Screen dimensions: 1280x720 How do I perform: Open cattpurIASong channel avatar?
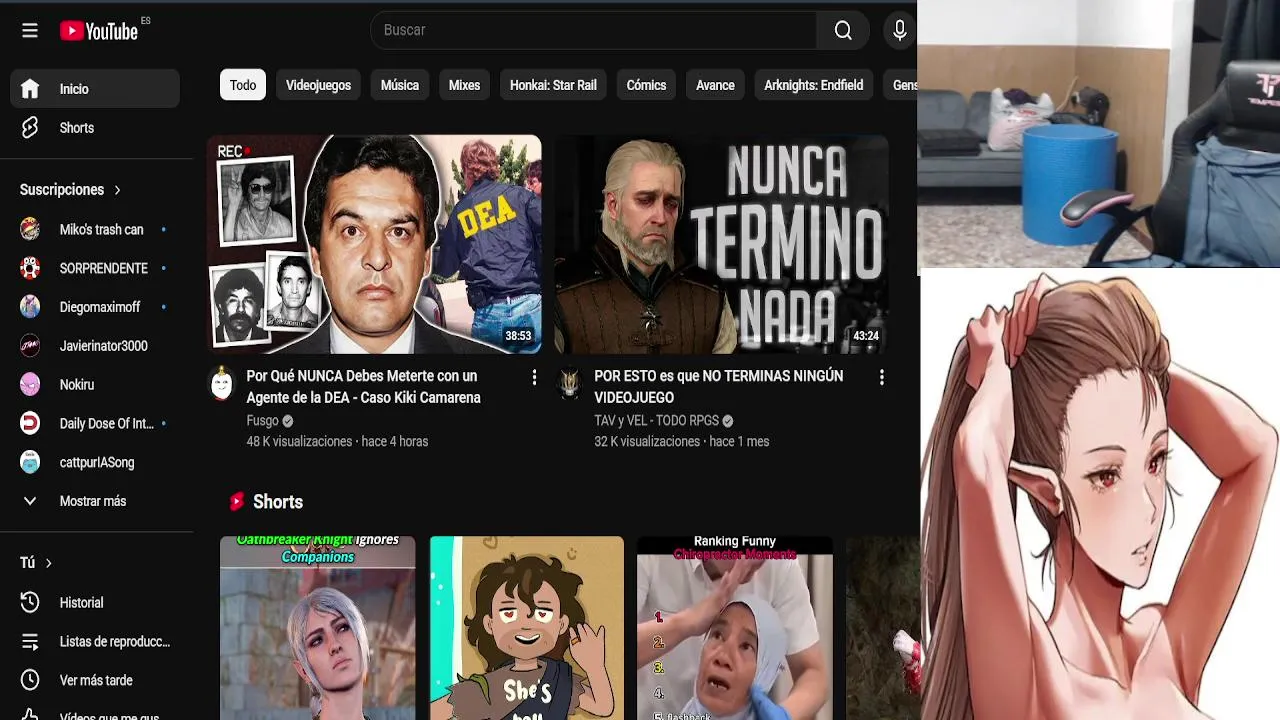click(30, 462)
